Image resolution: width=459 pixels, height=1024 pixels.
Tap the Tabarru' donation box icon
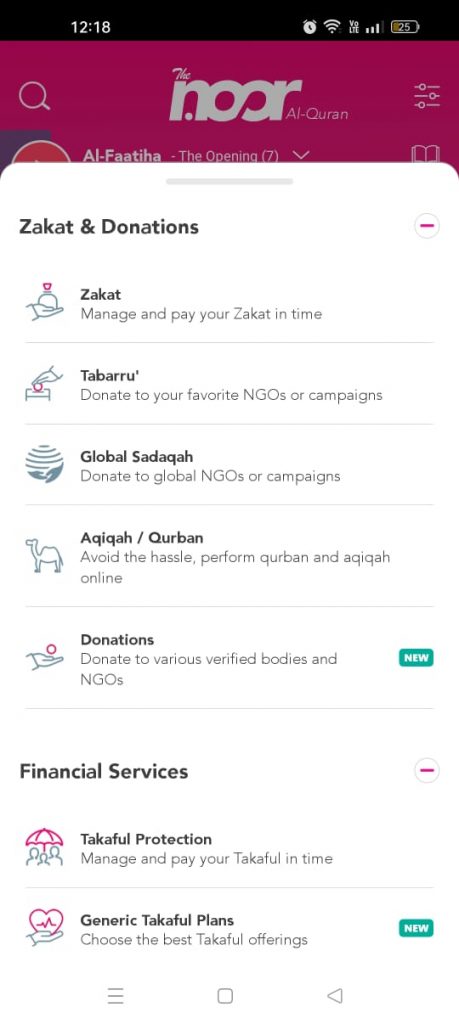pyautogui.click(x=44, y=383)
